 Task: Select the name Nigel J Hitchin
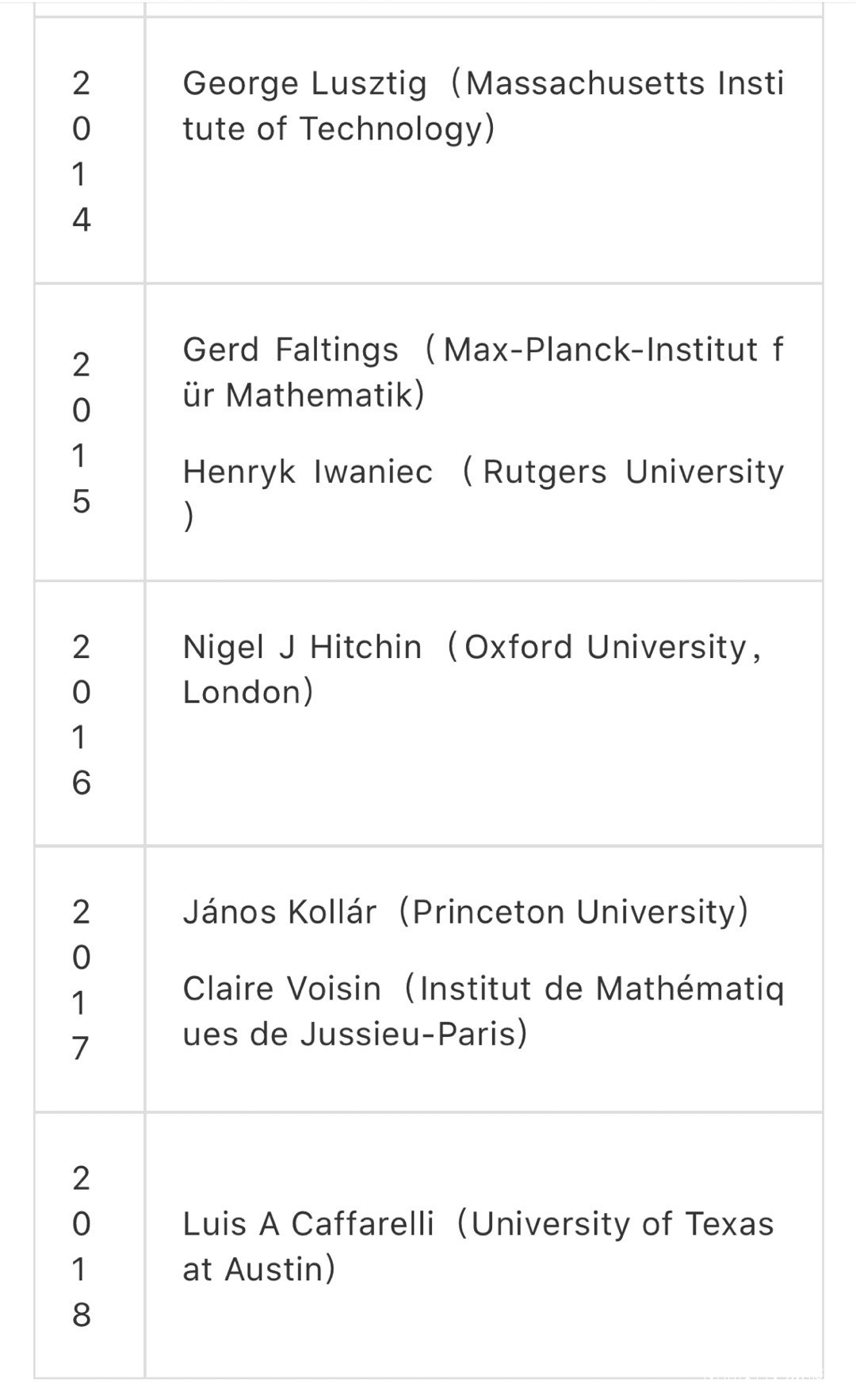[302, 648]
